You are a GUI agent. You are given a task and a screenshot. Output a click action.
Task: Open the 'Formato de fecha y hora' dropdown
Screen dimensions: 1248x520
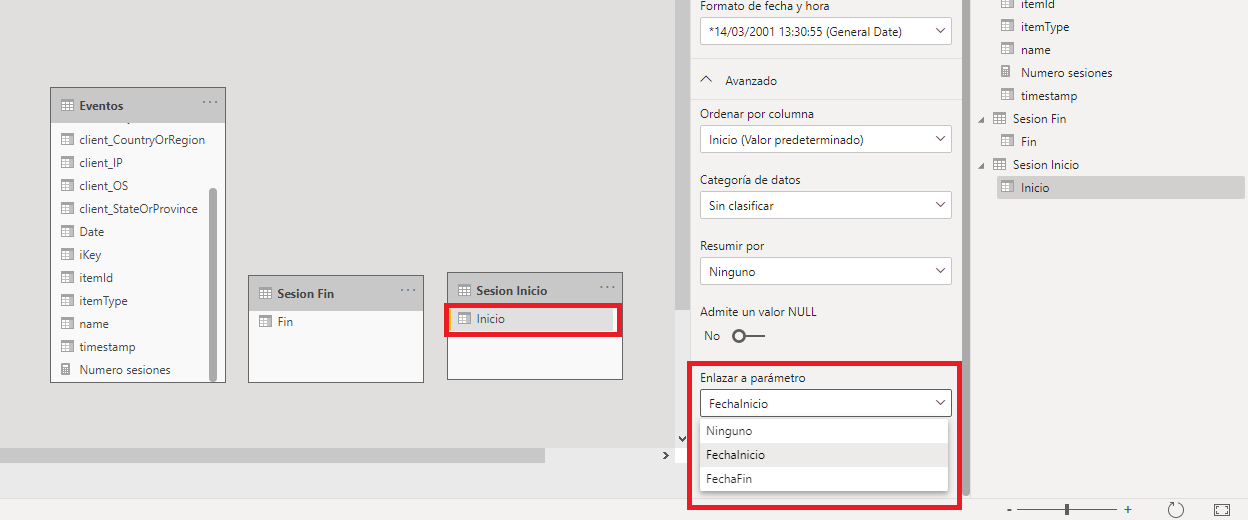(x=826, y=32)
